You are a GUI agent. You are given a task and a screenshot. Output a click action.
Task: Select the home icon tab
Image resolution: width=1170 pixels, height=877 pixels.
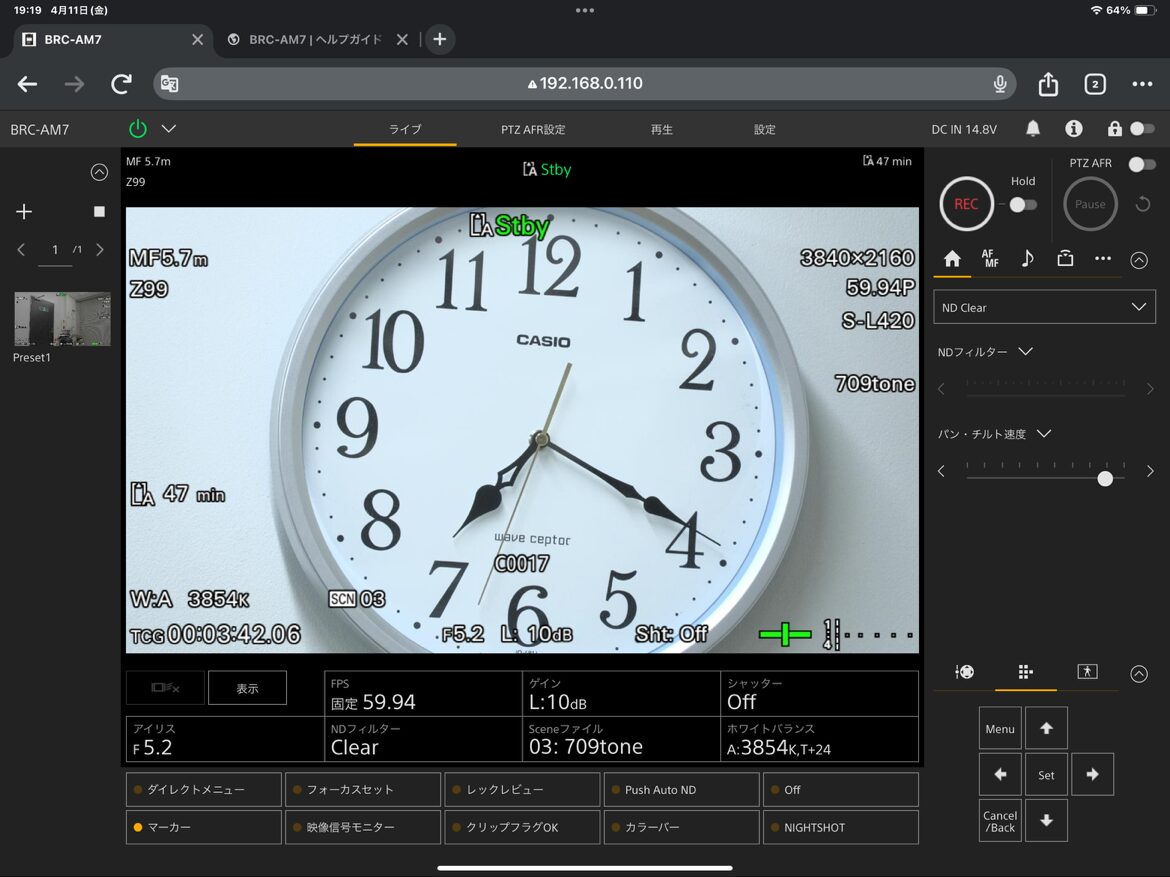(x=952, y=259)
